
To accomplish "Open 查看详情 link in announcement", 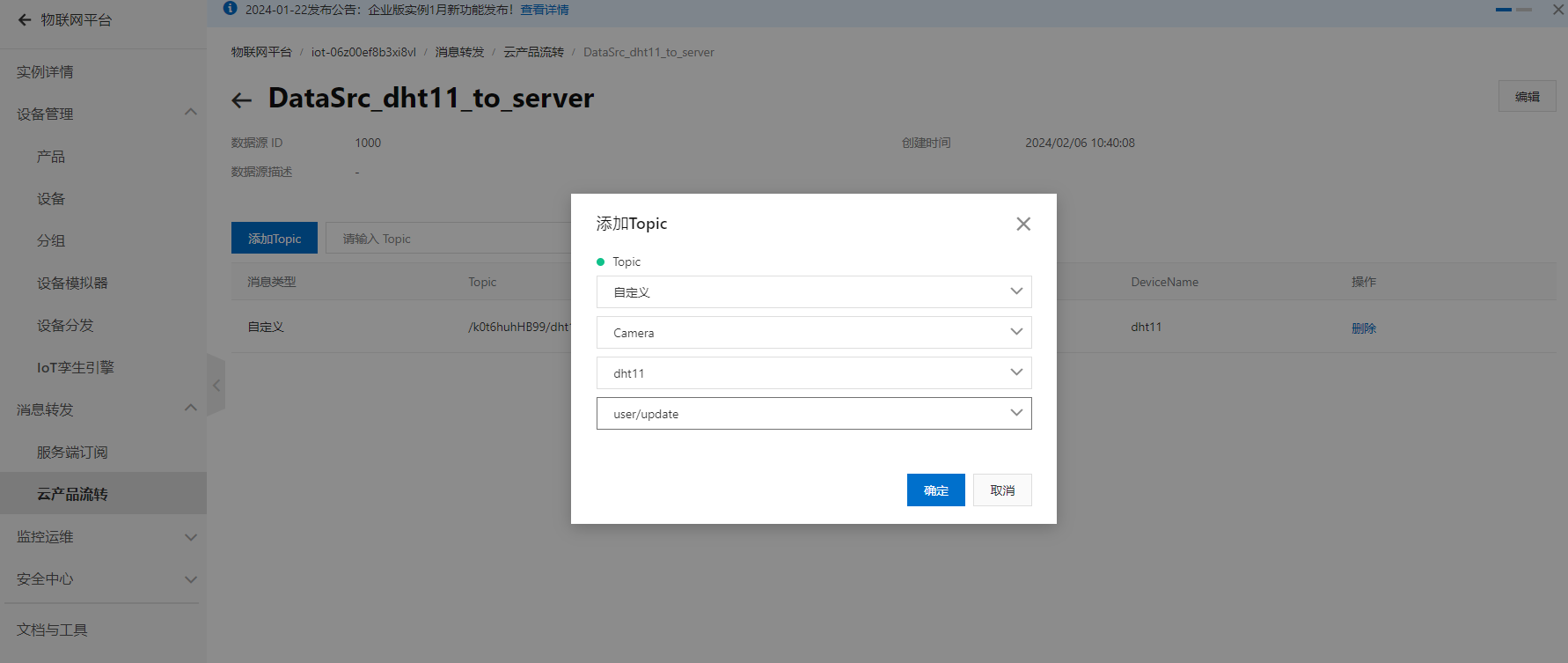I will pyautogui.click(x=545, y=10).
